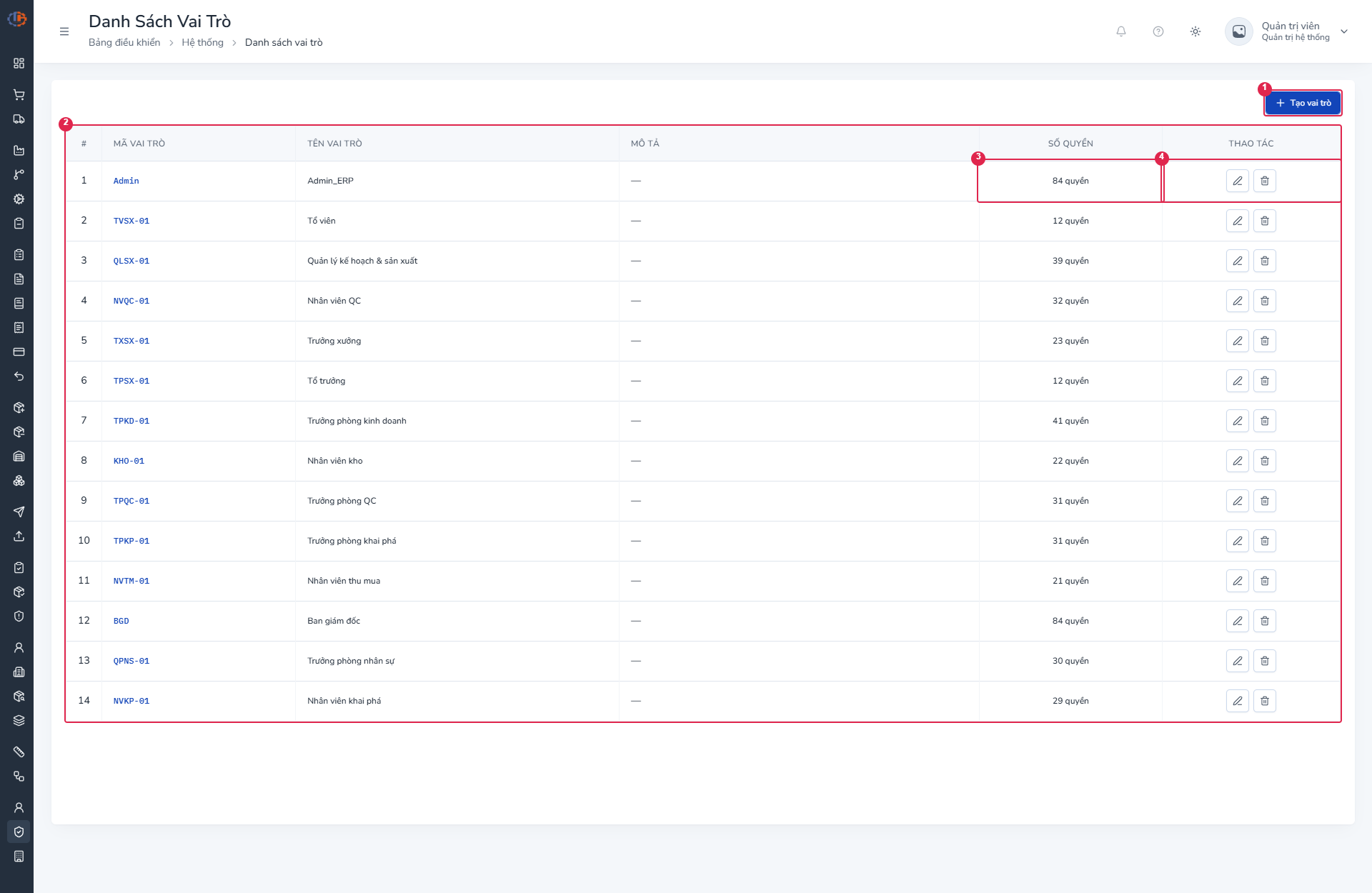
Task: Click the shield alert sidebar icon
Action: pos(19,617)
